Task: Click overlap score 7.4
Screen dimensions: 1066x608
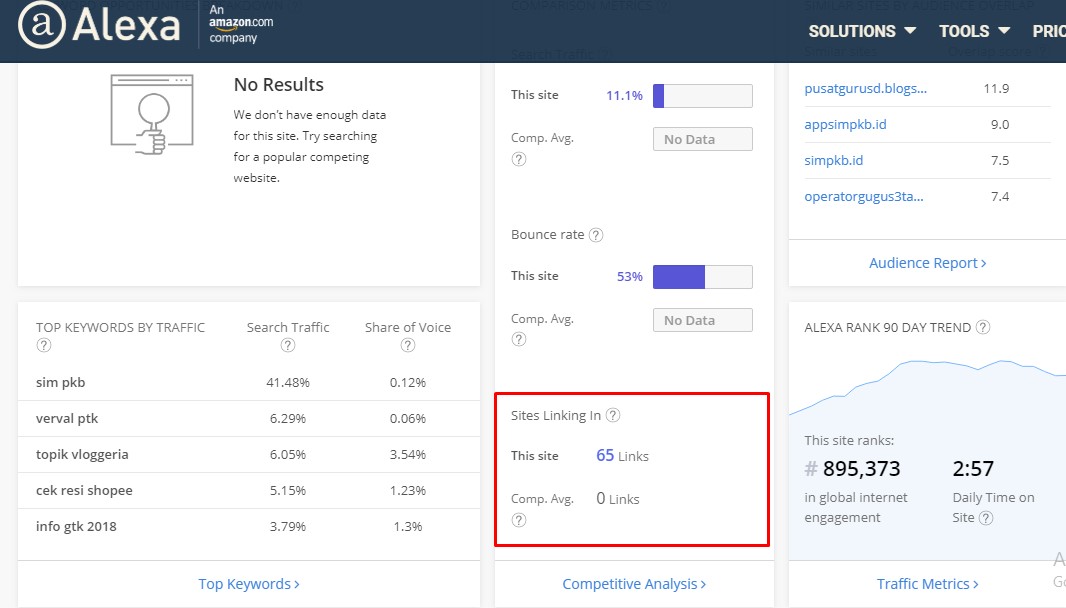Action: coord(1000,197)
